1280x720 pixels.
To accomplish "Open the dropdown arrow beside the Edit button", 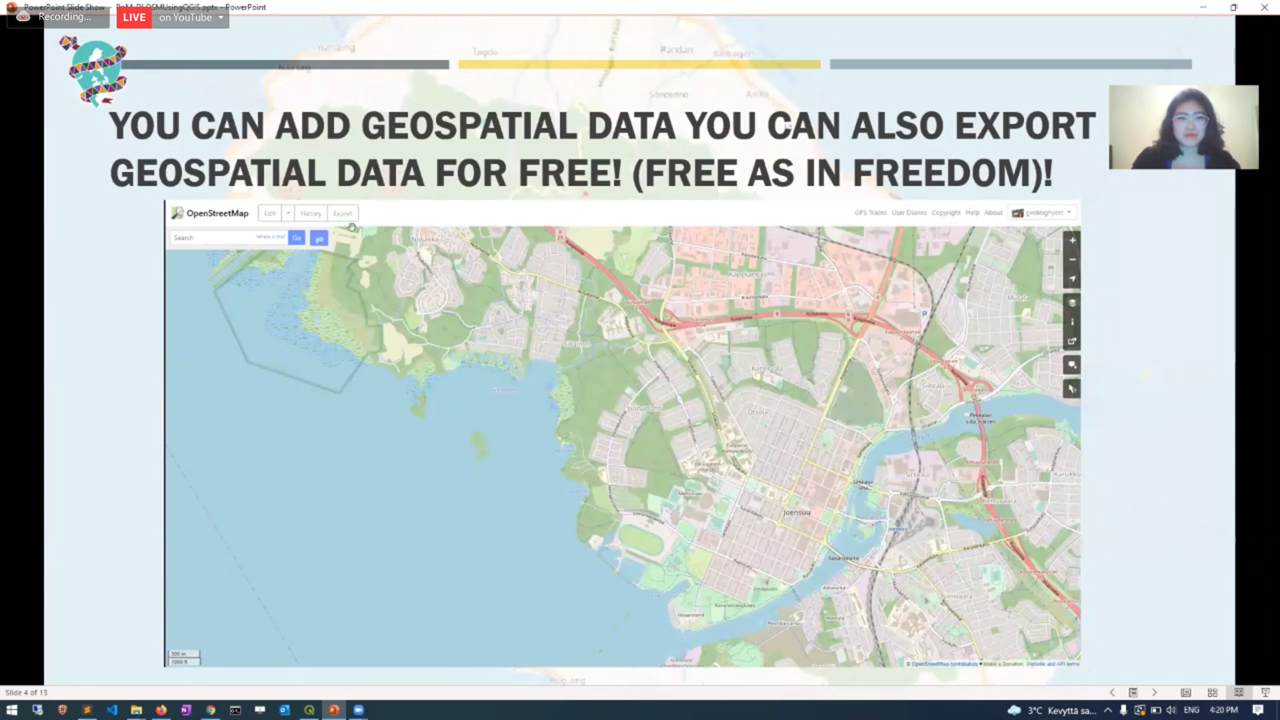I will click(288, 213).
